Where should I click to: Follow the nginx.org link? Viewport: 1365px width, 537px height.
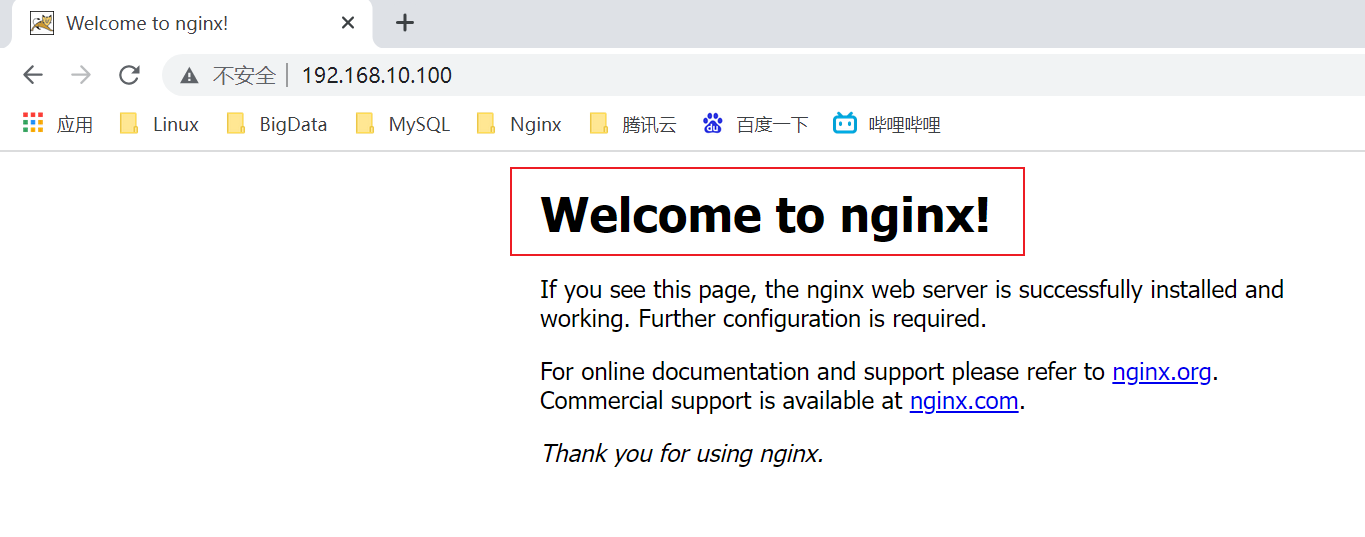coord(1162,372)
